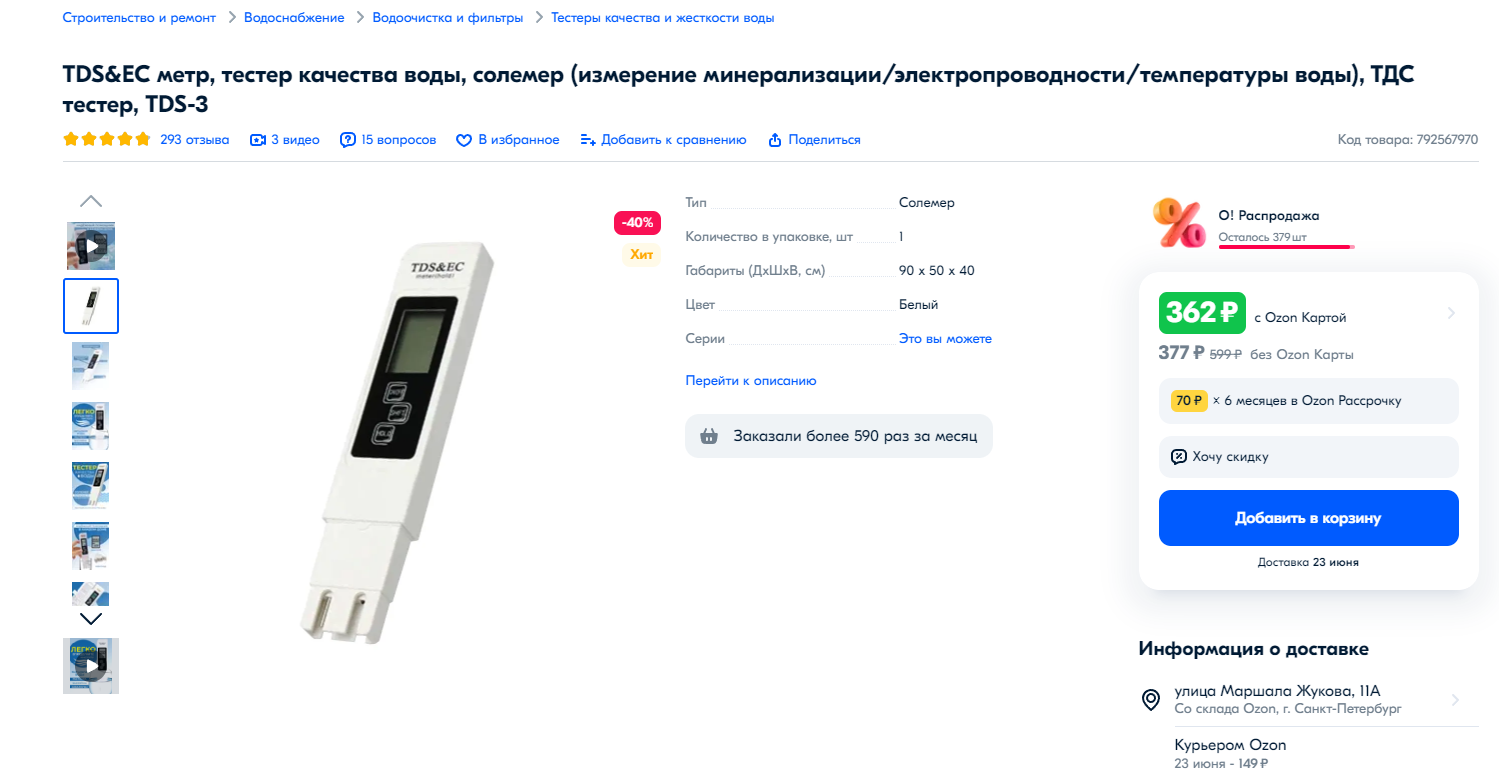
Task: Open the 3 видео camera icon
Action: (258, 140)
